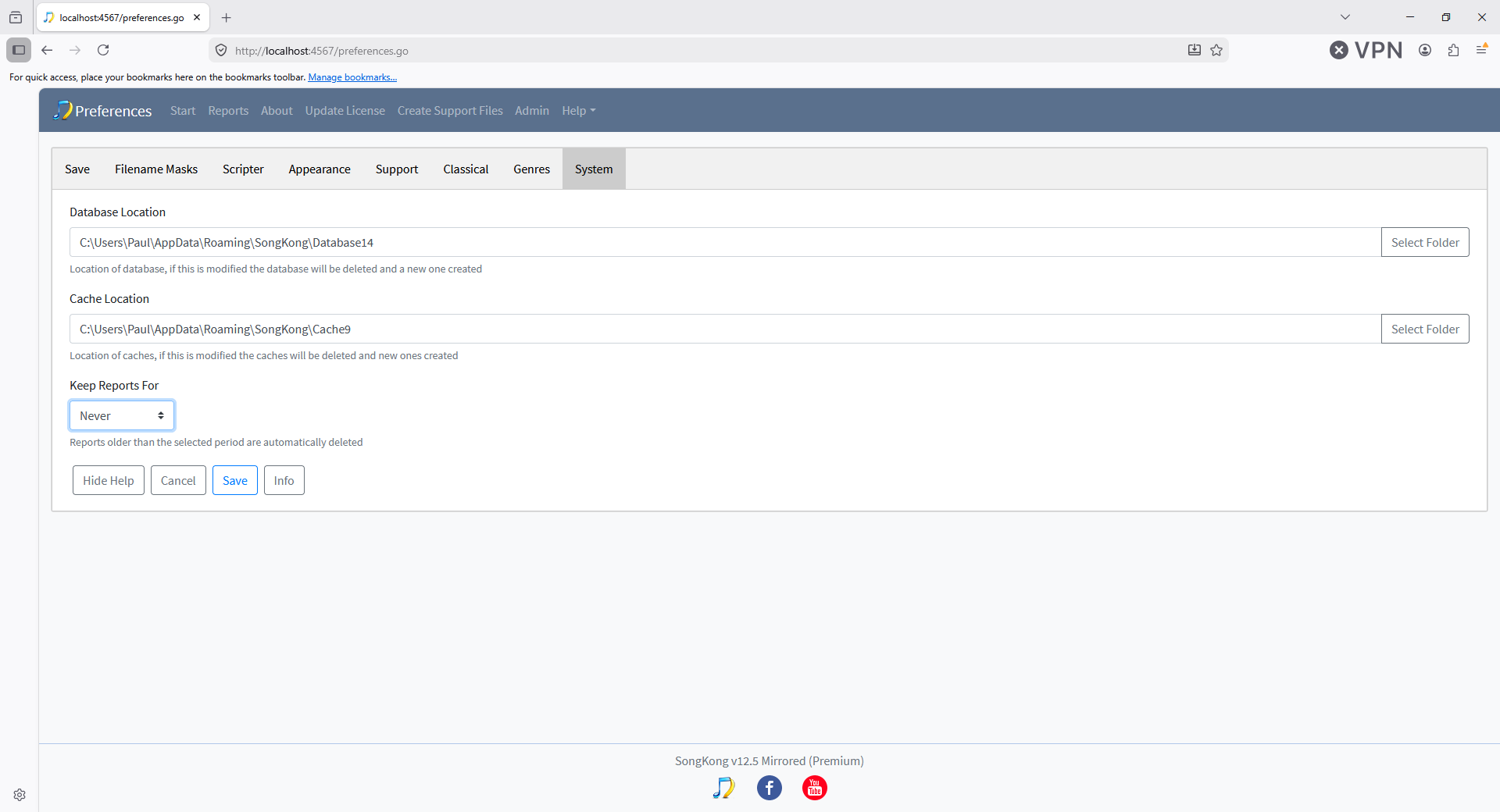Reload the page with refresh icon

[103, 50]
